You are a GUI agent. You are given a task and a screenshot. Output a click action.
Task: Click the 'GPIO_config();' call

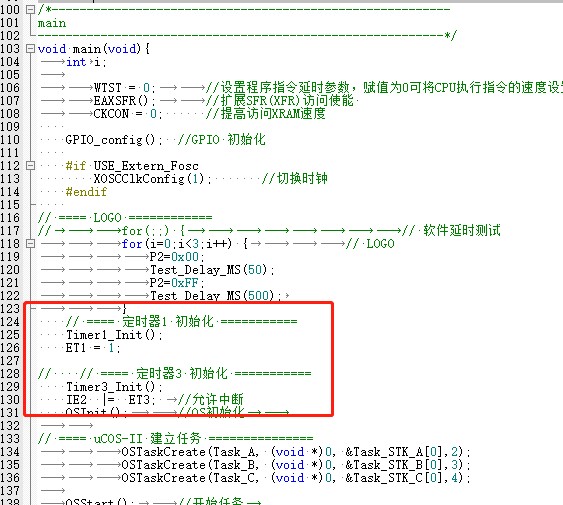coord(113,140)
